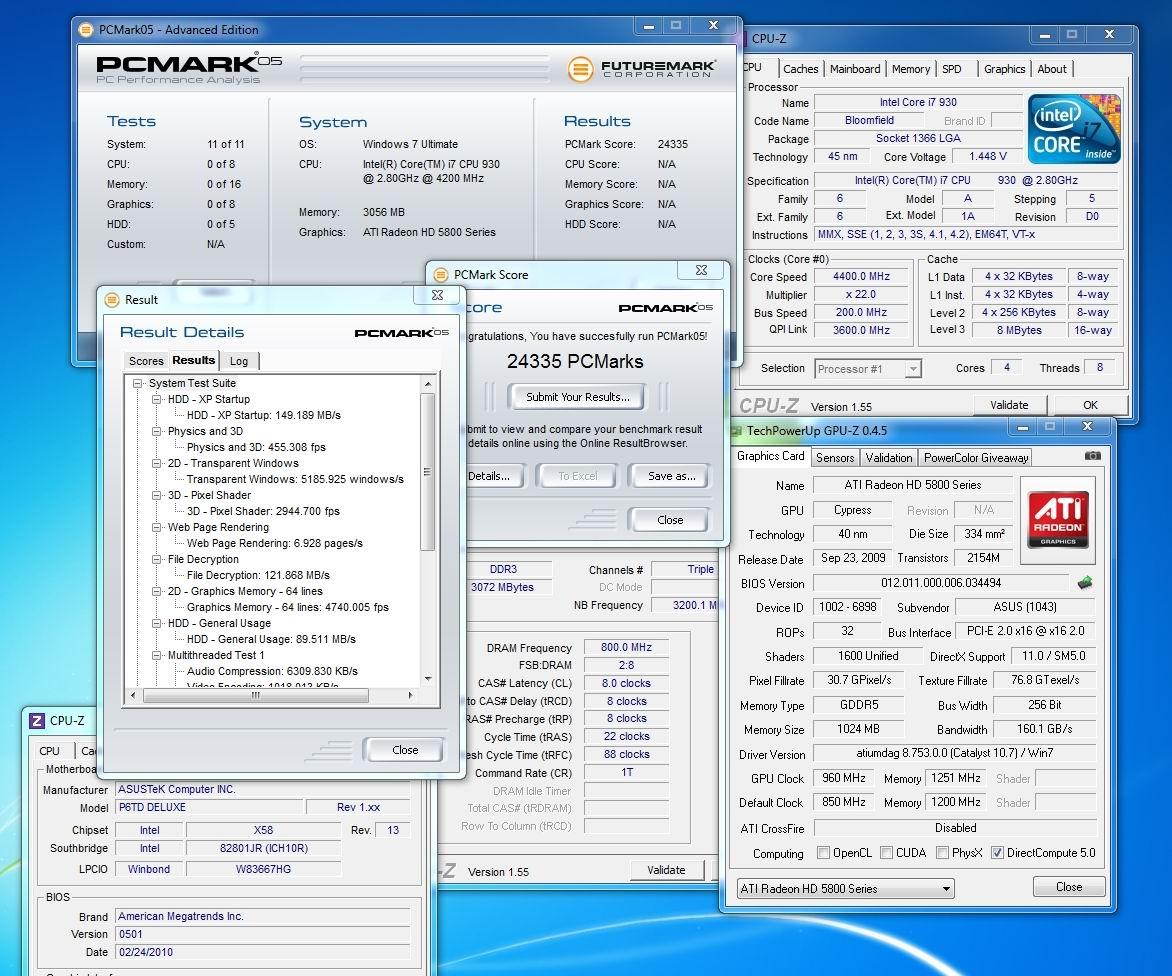Click the CPU tab in bottom-left CPU-Z
The image size is (1172, 976).
tap(49, 751)
